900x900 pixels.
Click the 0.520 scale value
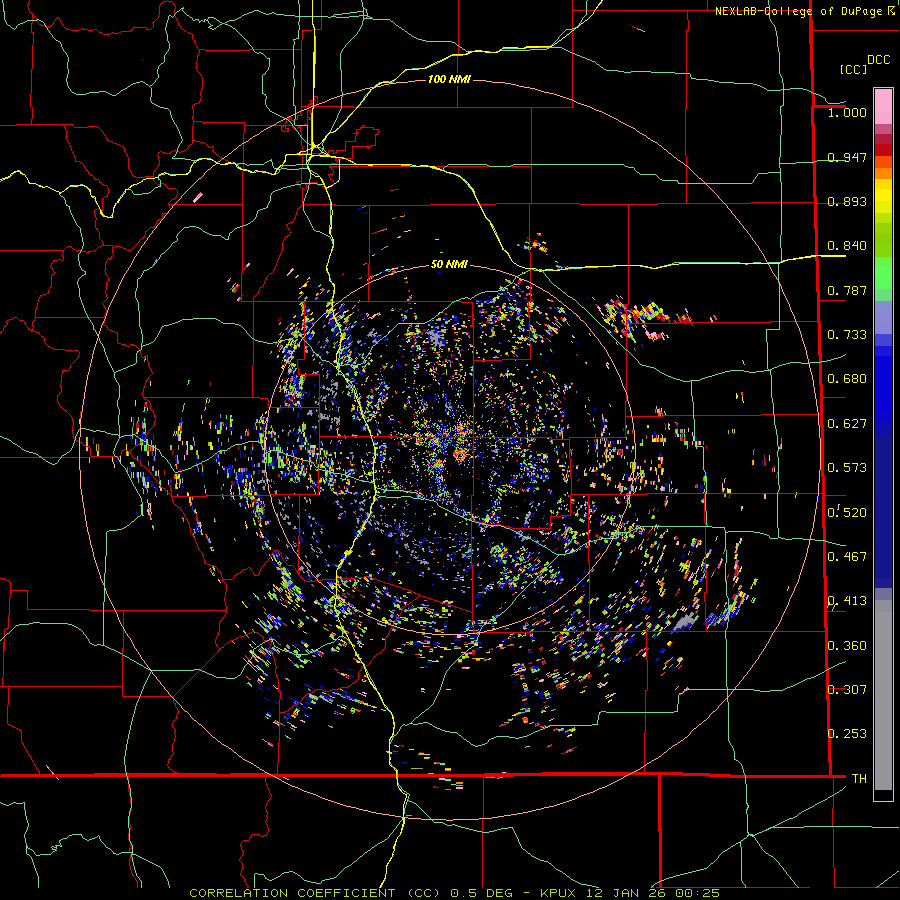(847, 512)
